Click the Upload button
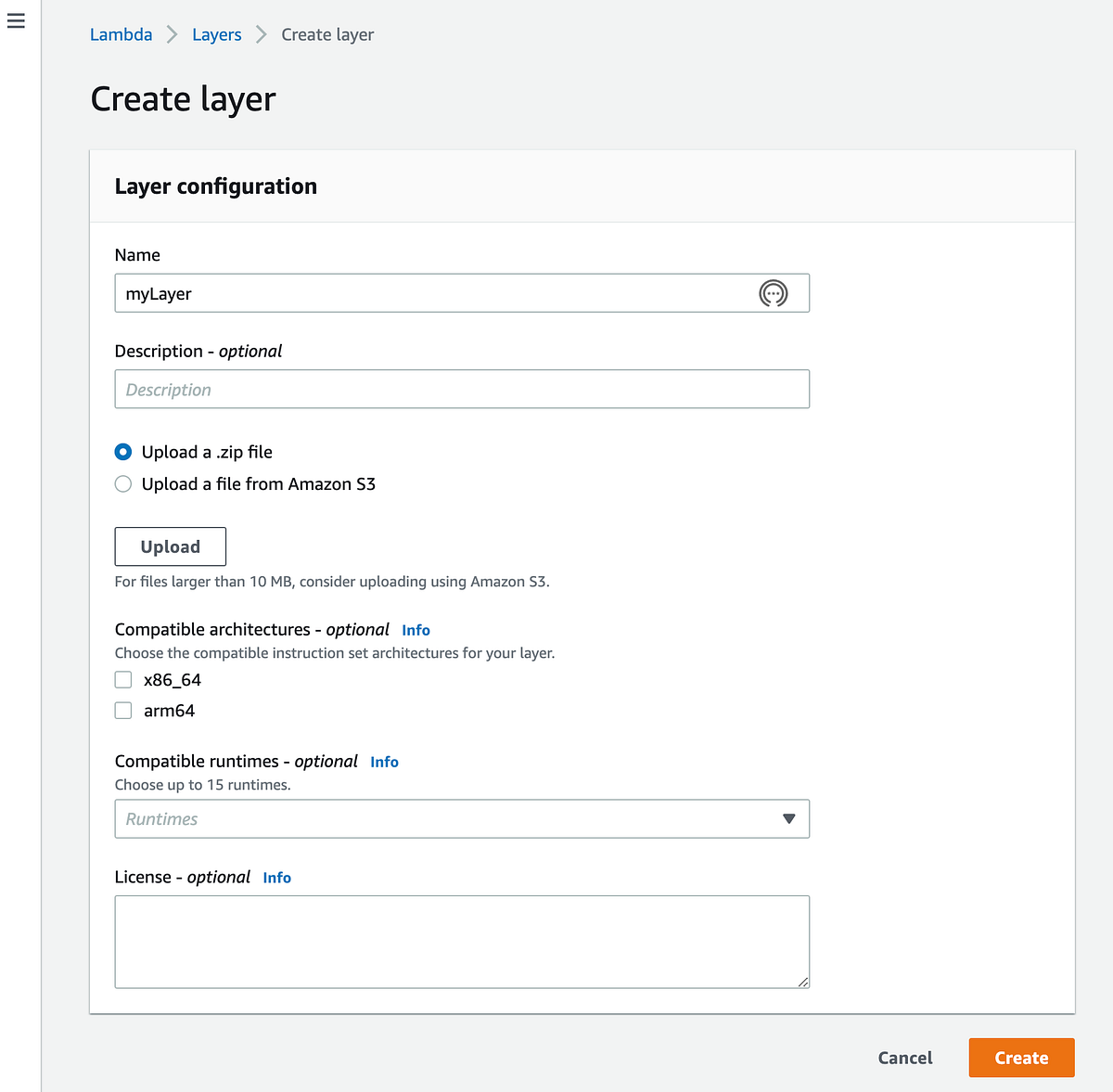 coord(170,546)
